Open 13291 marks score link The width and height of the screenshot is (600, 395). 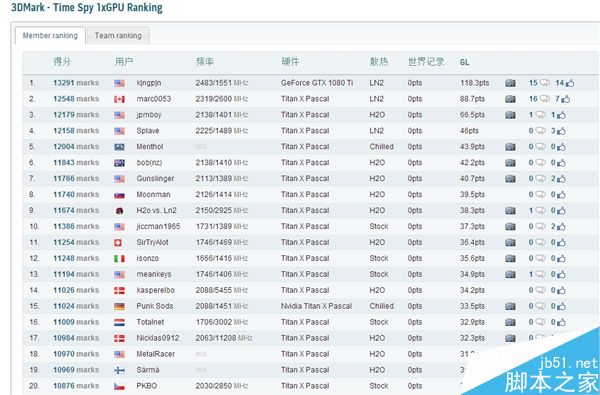pos(76,83)
